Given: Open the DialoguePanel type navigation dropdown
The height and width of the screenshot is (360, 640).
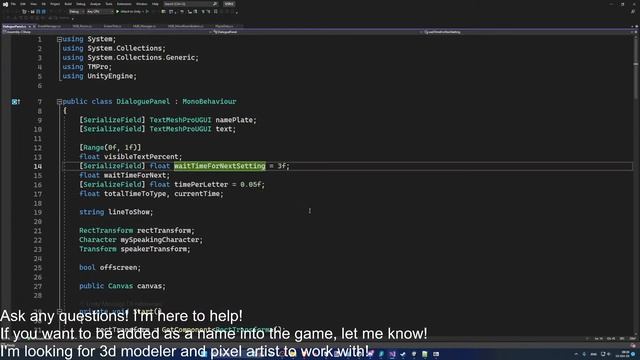Looking at the screenshot, I should (x=316, y=32).
